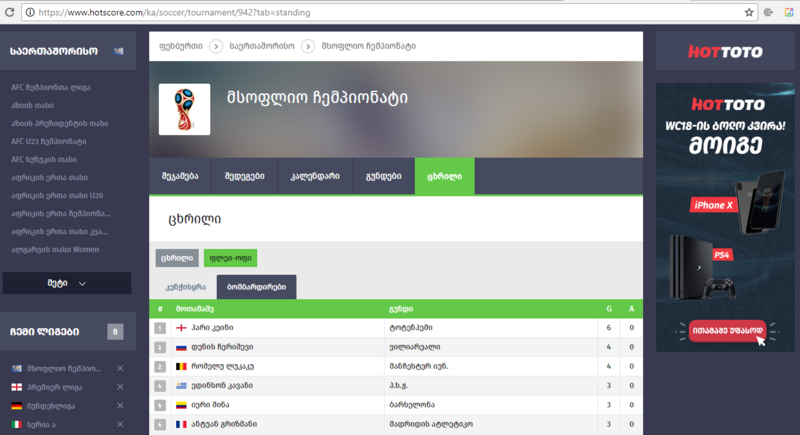
Task: Remove ბუნდესლიგა from my leagues
Action: pos(120,406)
